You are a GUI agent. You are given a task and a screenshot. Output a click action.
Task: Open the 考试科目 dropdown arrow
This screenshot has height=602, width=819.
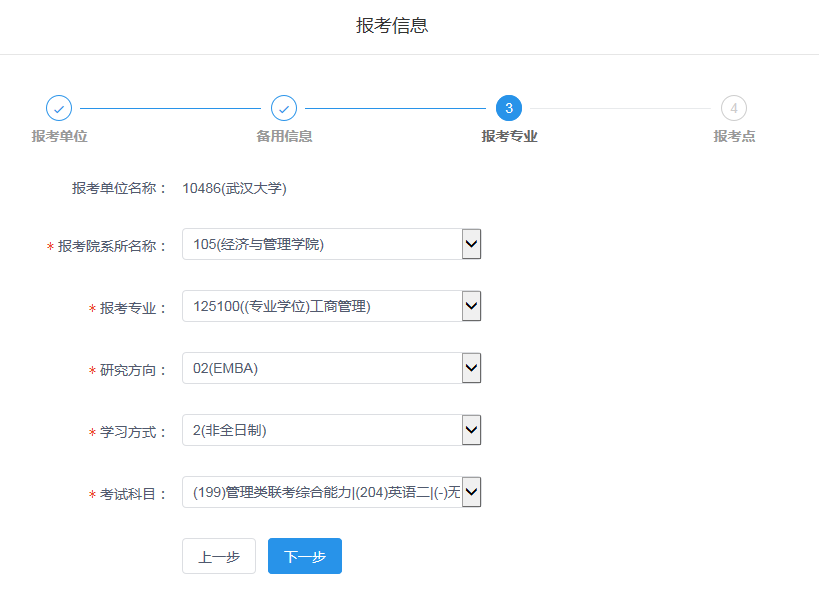pos(471,492)
